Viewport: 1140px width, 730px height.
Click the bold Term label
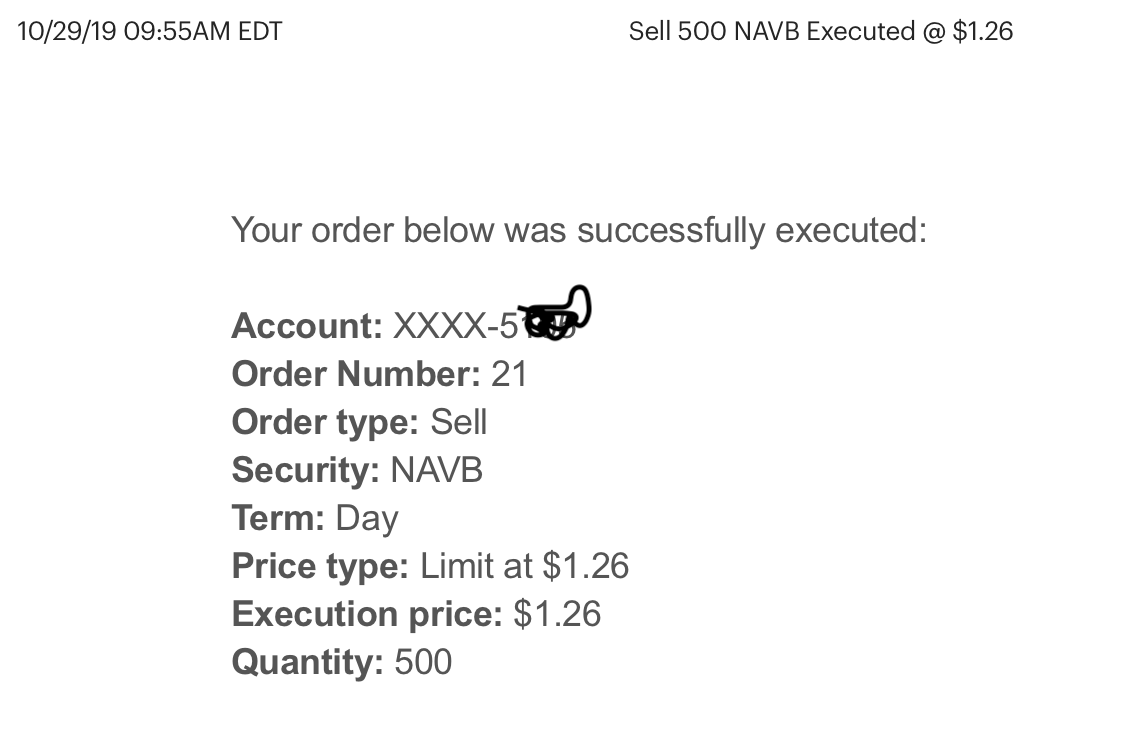click(x=278, y=518)
